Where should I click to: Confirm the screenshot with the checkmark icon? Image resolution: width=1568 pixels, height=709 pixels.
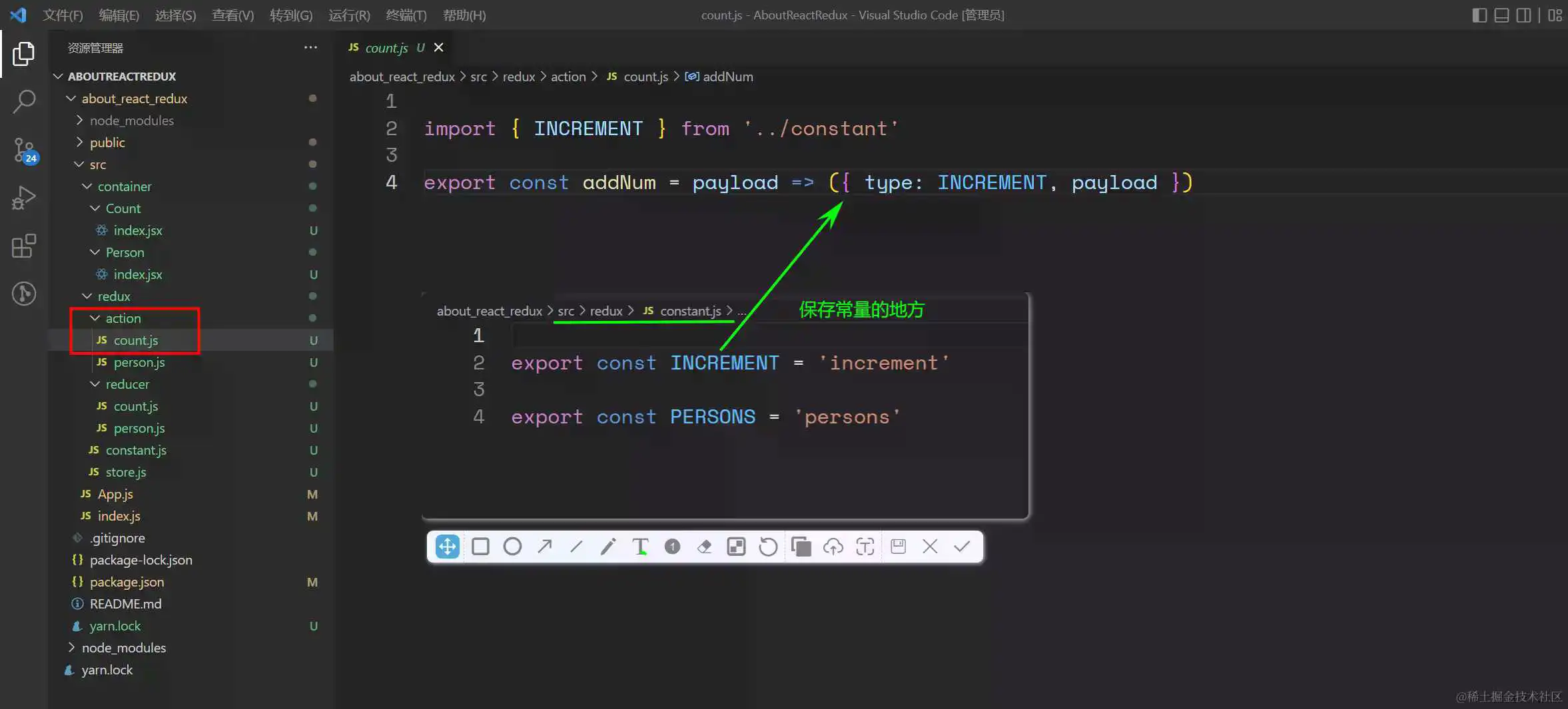pyautogui.click(x=963, y=547)
